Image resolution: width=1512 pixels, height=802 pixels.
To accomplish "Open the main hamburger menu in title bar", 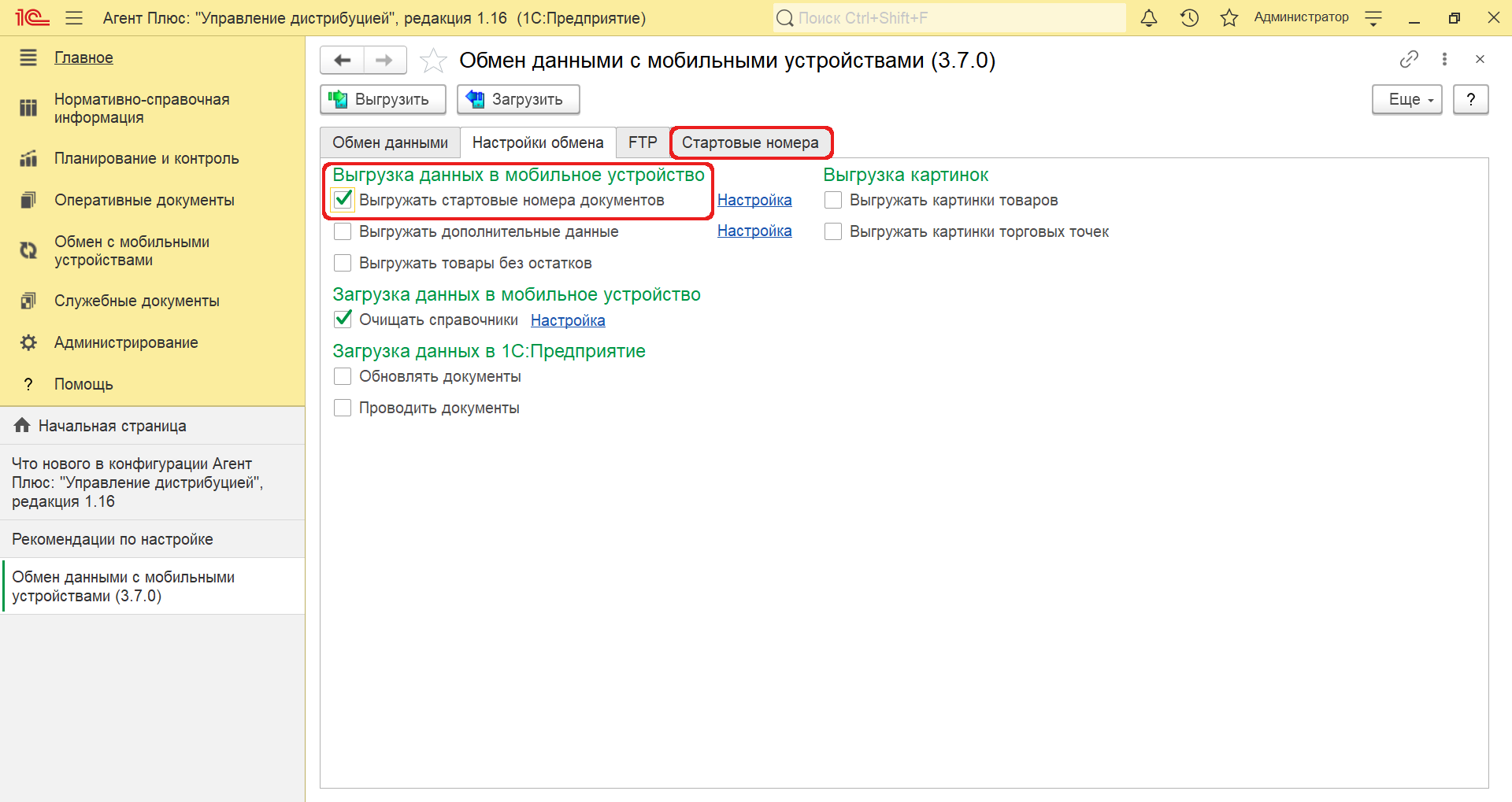I will coord(74,18).
